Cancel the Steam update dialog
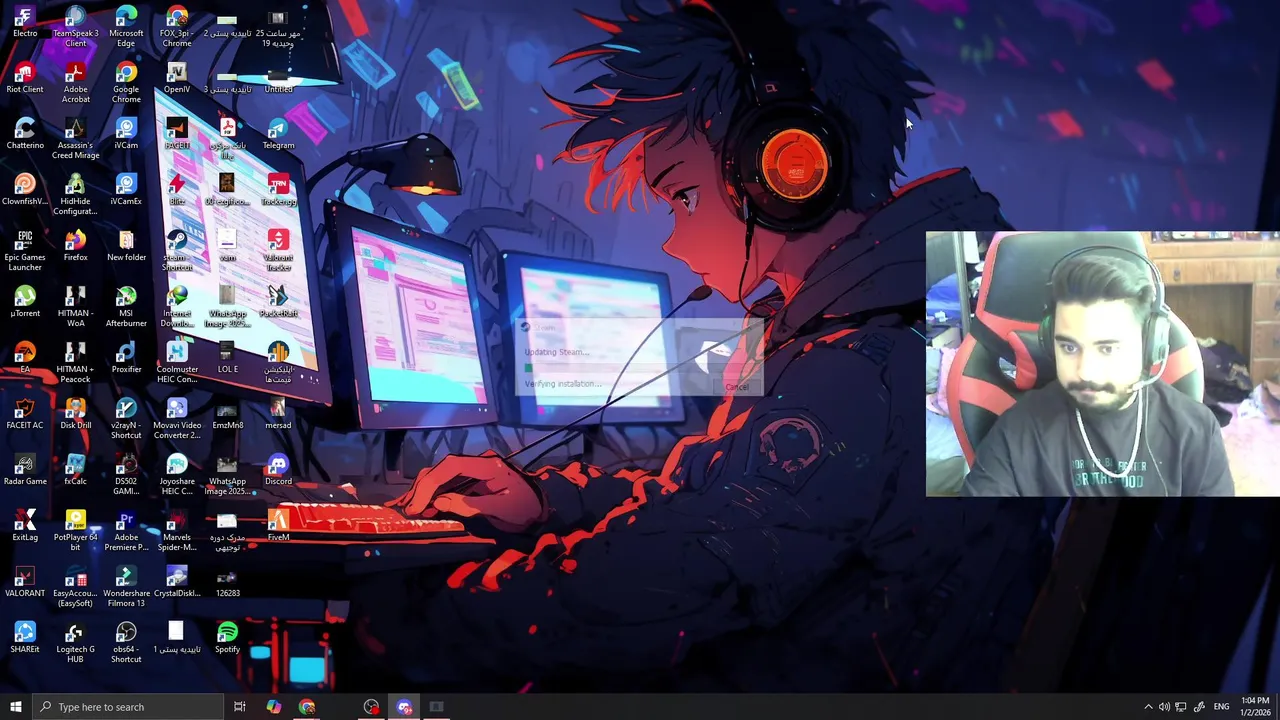The height and width of the screenshot is (720, 1280). pos(736,387)
